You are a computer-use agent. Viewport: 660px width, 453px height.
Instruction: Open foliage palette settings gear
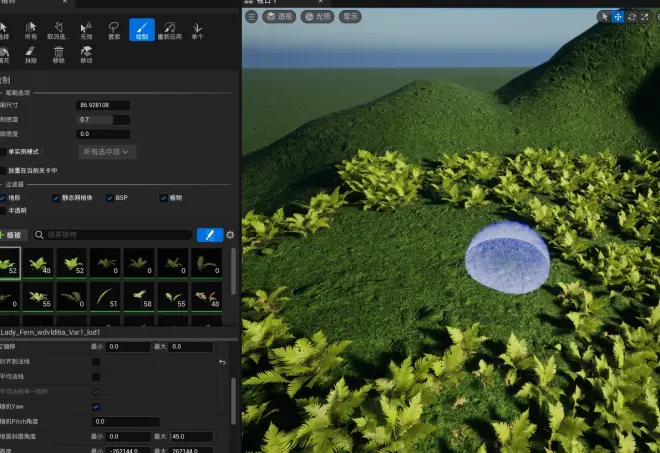click(x=230, y=235)
